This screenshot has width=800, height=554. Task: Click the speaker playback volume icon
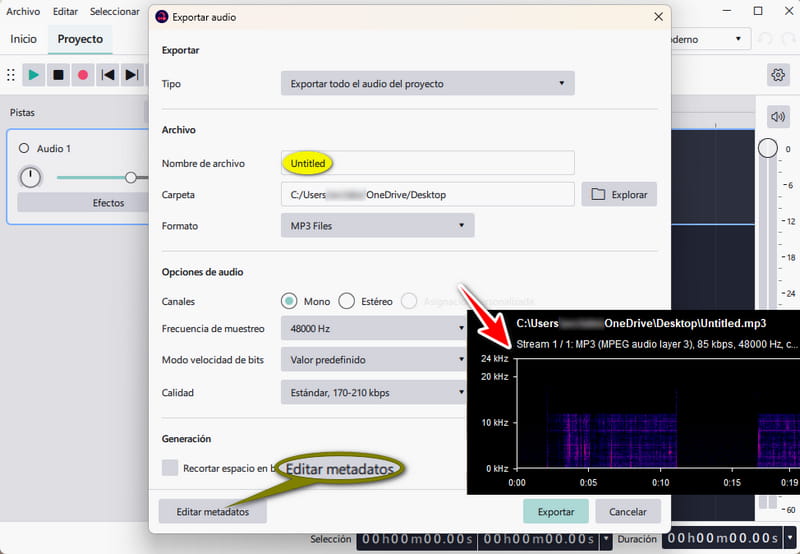[778, 117]
